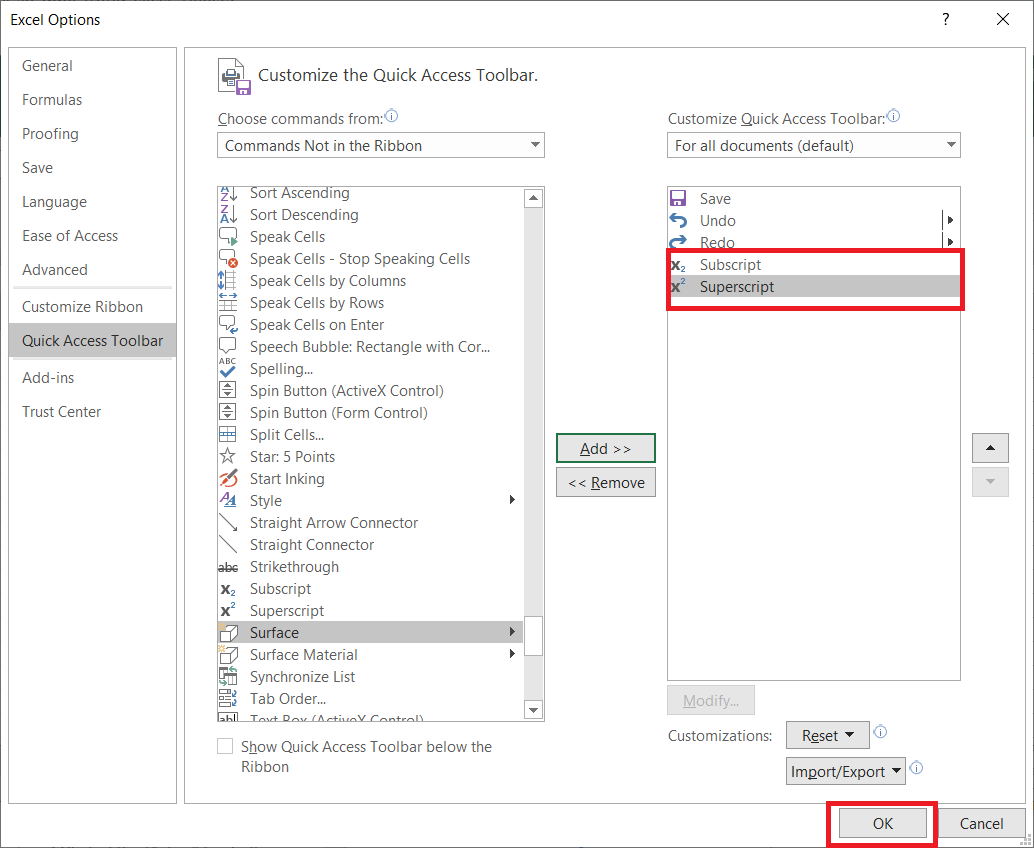Click the commands list scrollbar down arrow
1034x848 pixels.
[x=533, y=710]
